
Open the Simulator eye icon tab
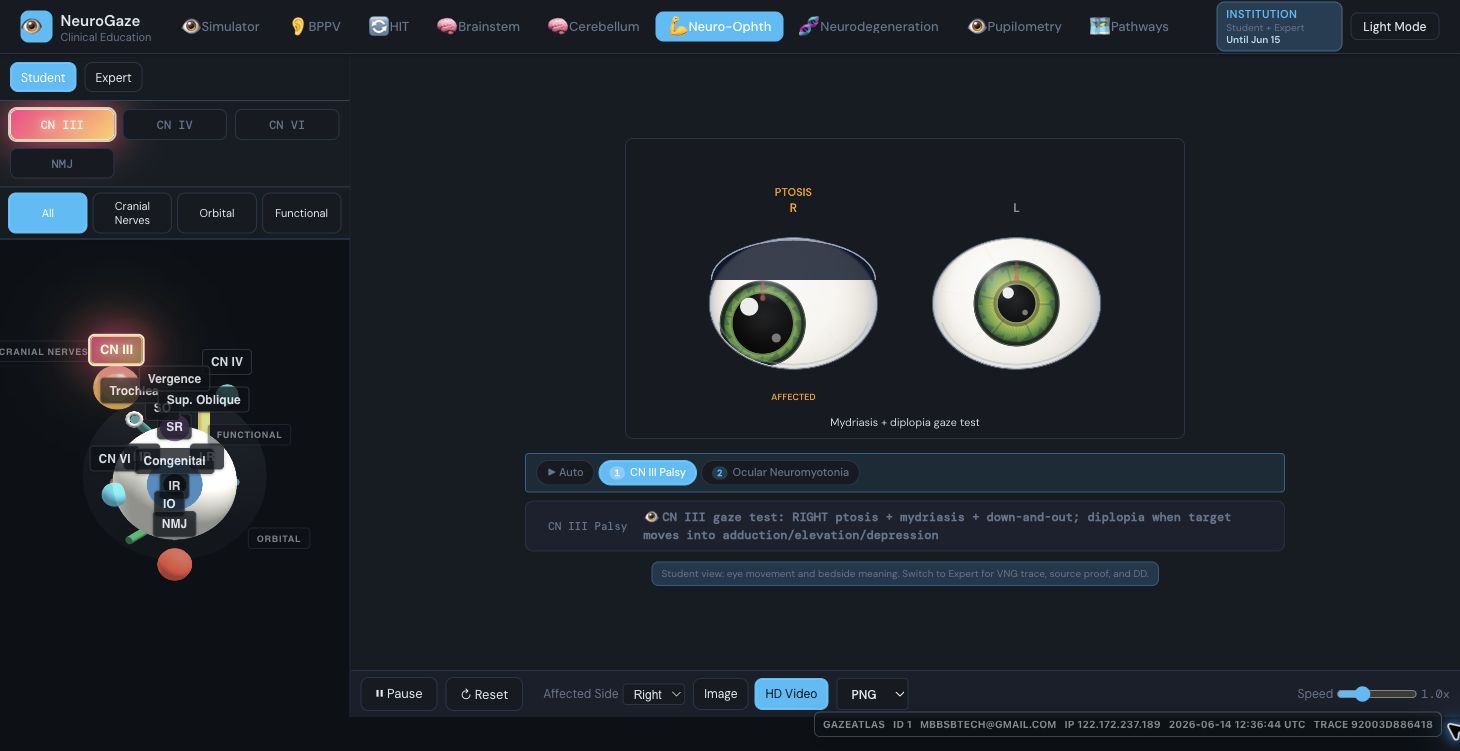pos(221,26)
